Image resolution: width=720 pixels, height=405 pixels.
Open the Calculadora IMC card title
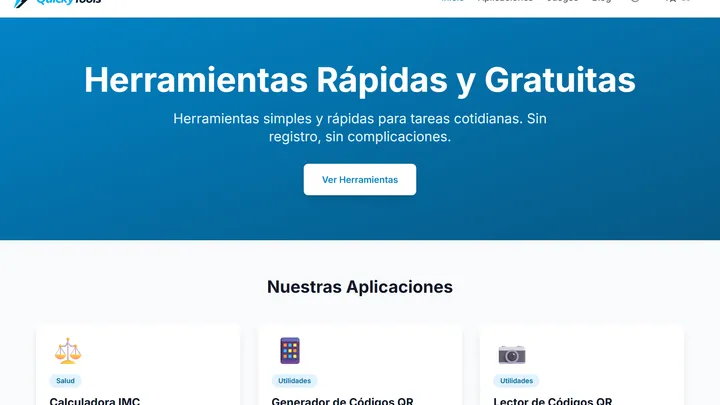point(95,401)
